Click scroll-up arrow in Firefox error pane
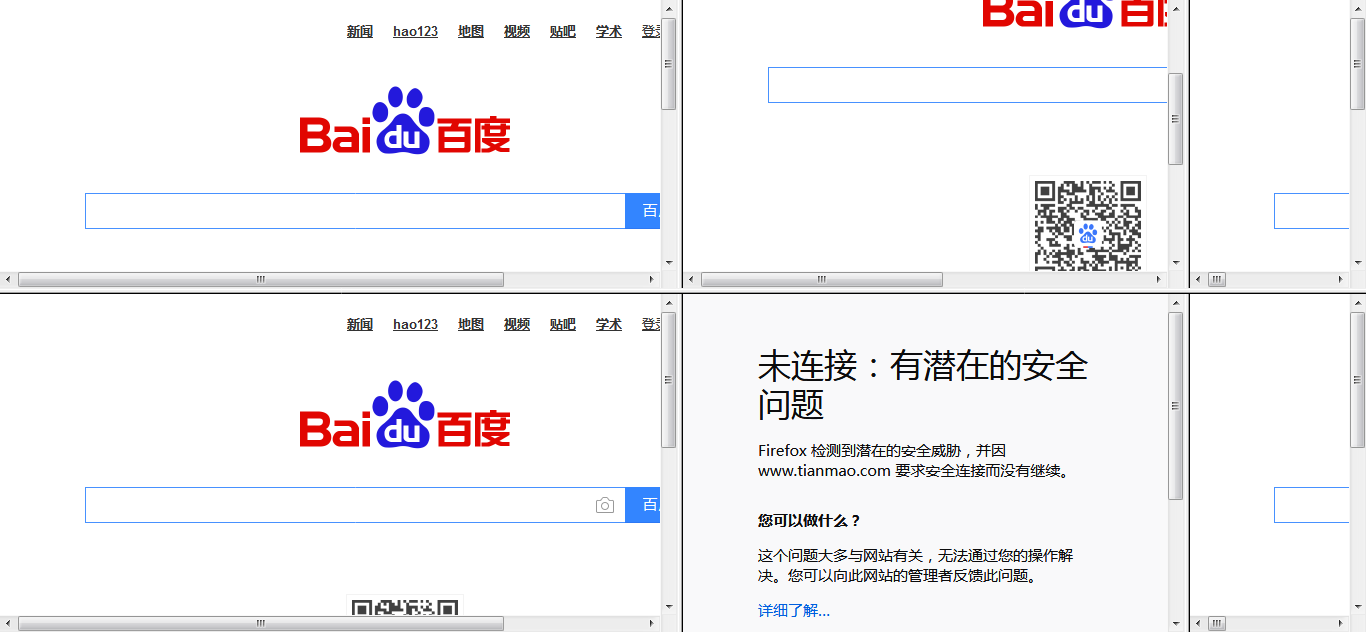Viewport: 1366px width, 632px height. 1176,302
